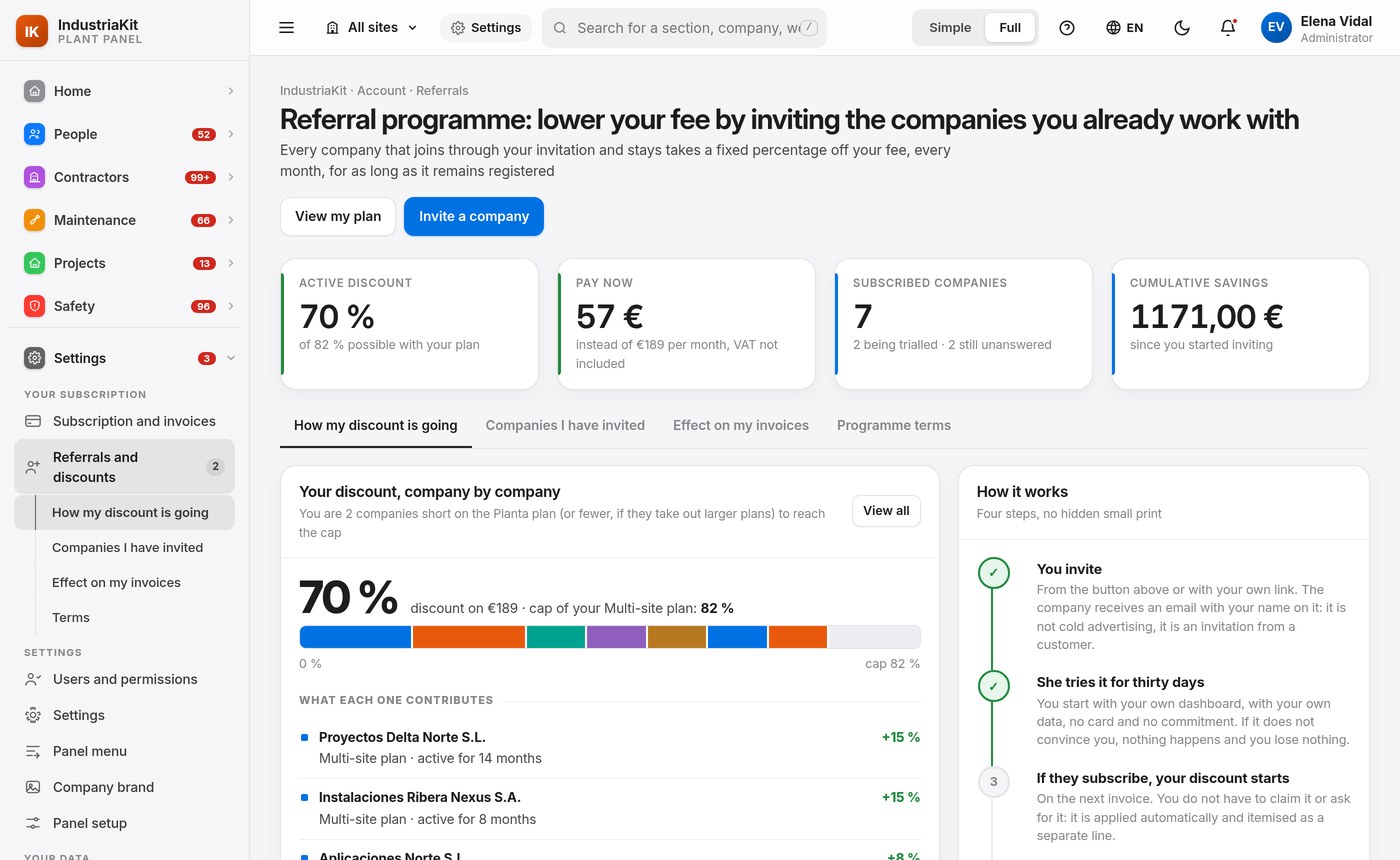Click the View all button
The image size is (1400, 860).
click(x=886, y=511)
